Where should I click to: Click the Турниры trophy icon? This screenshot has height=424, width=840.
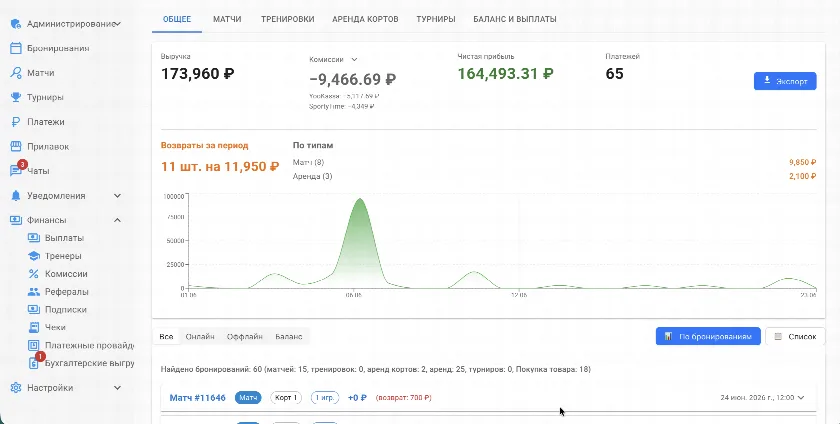tap(16, 98)
